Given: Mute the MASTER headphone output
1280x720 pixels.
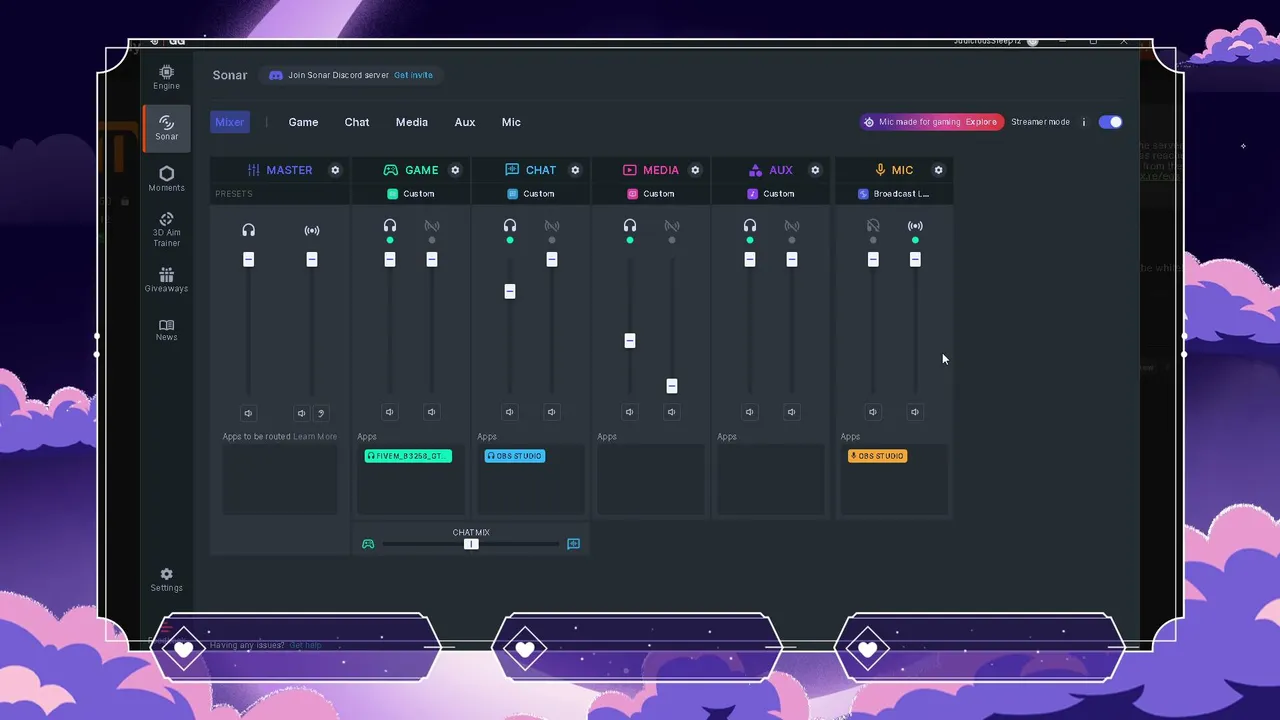Looking at the screenshot, I should point(248,413).
